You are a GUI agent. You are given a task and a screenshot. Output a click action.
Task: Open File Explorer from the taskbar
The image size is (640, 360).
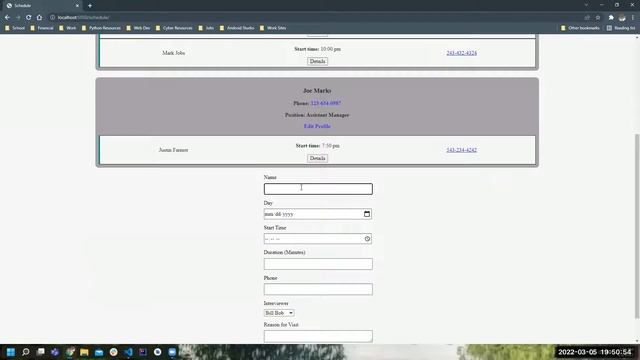(x=84, y=352)
